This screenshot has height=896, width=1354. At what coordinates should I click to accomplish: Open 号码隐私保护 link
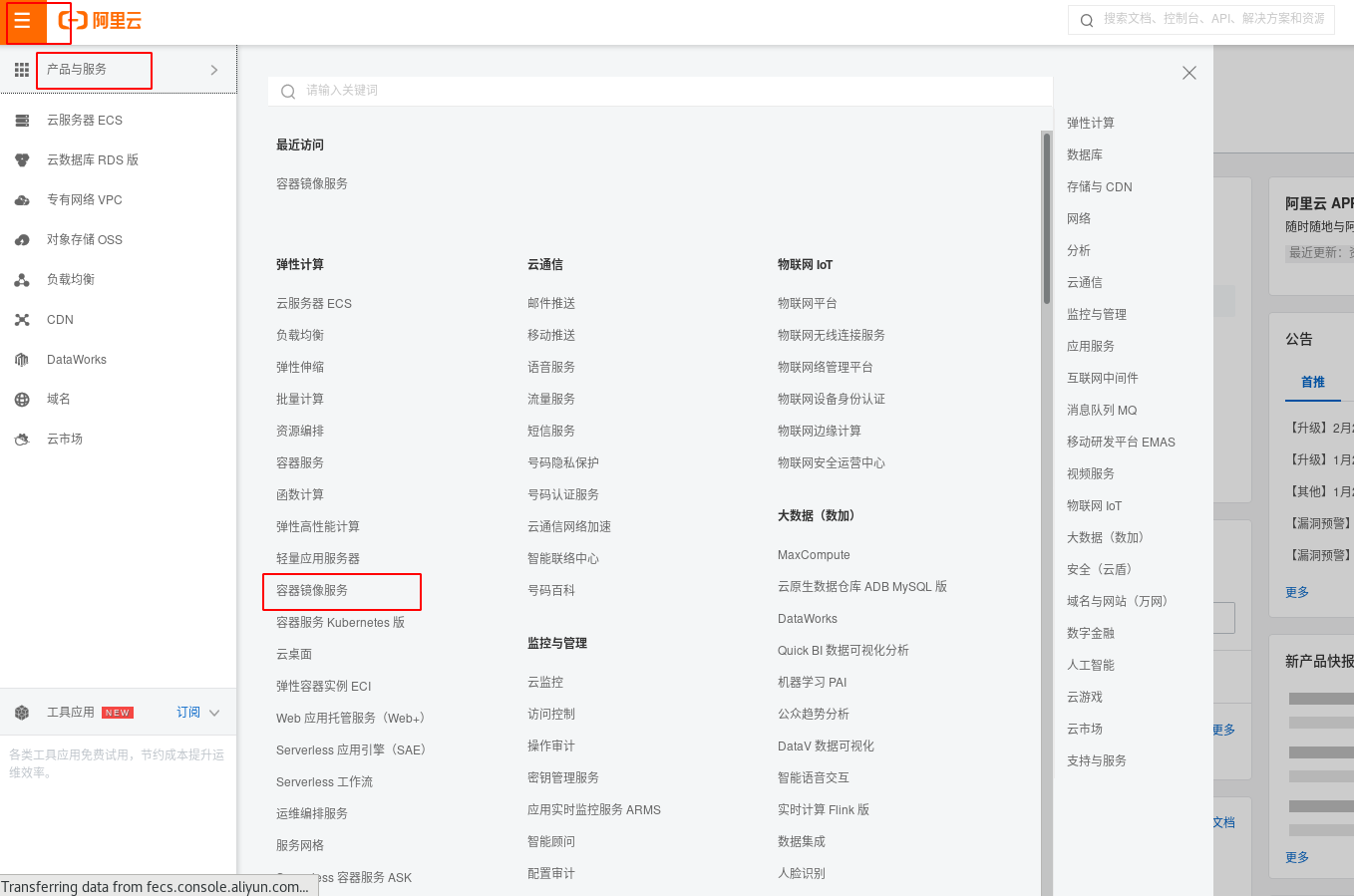pyautogui.click(x=563, y=462)
